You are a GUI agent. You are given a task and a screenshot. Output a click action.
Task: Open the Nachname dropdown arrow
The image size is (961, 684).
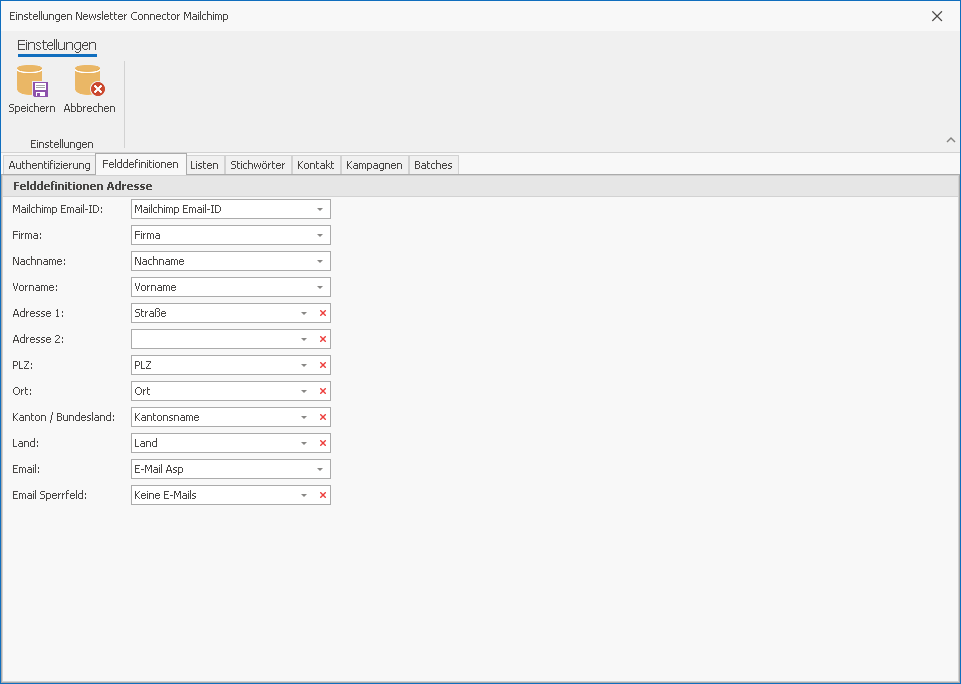(x=320, y=261)
